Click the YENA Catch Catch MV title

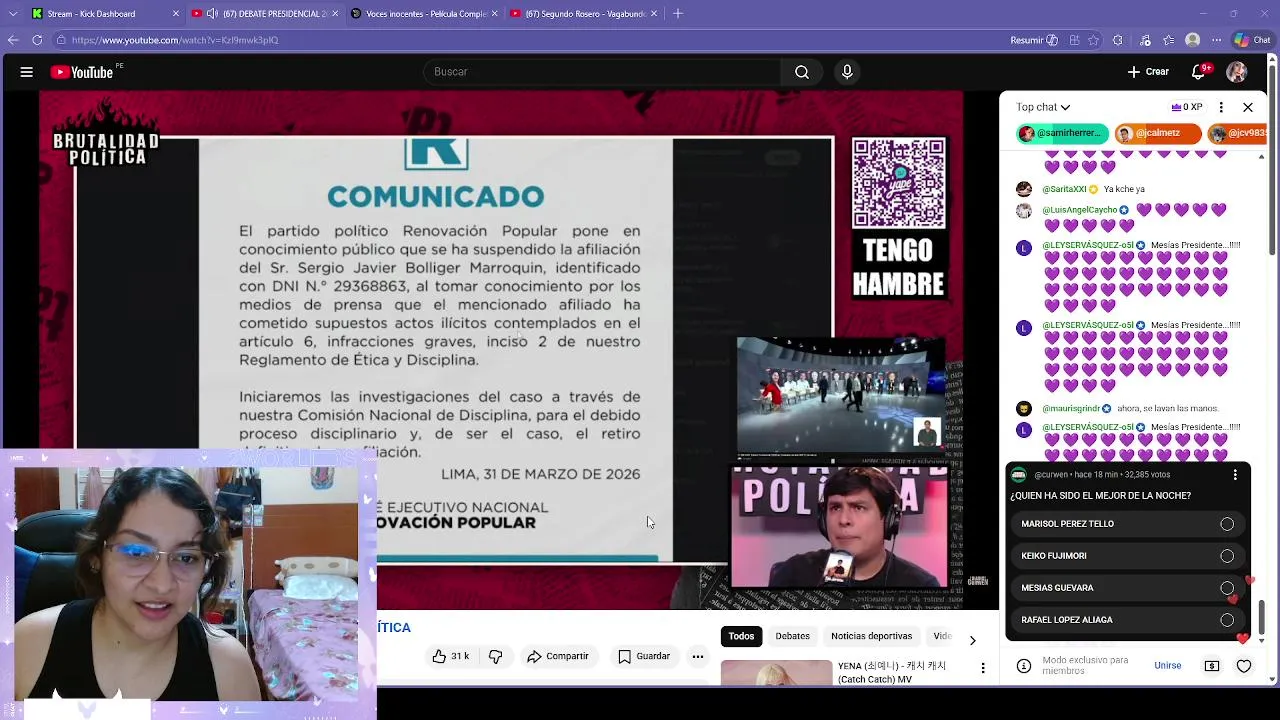[x=892, y=672]
